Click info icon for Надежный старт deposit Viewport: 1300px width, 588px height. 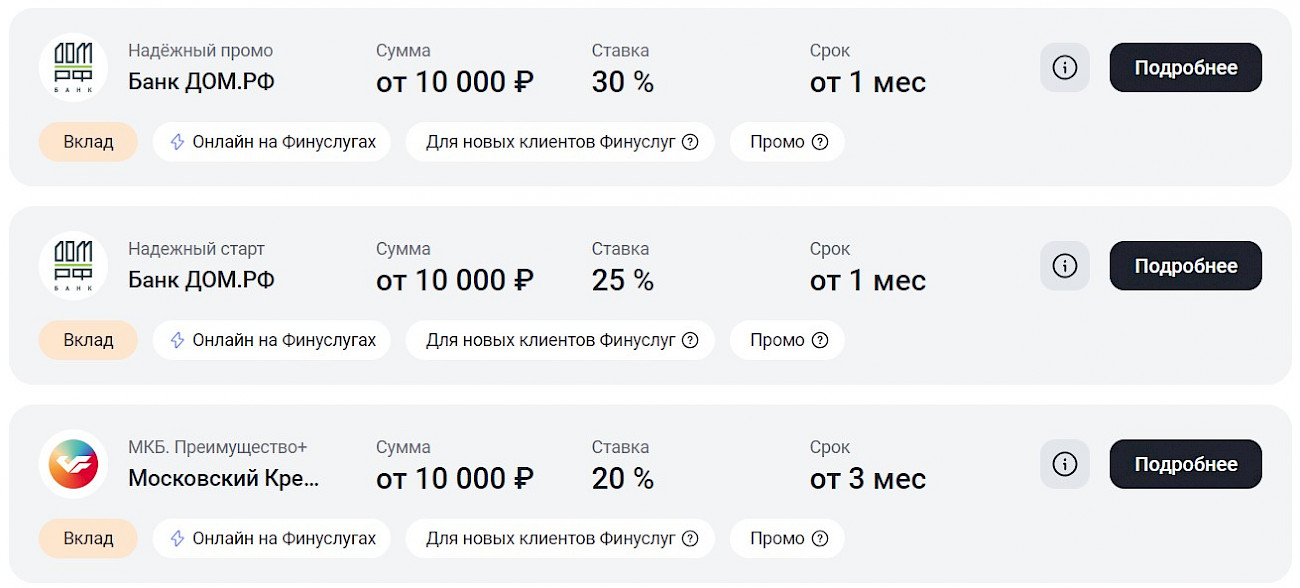1065,266
